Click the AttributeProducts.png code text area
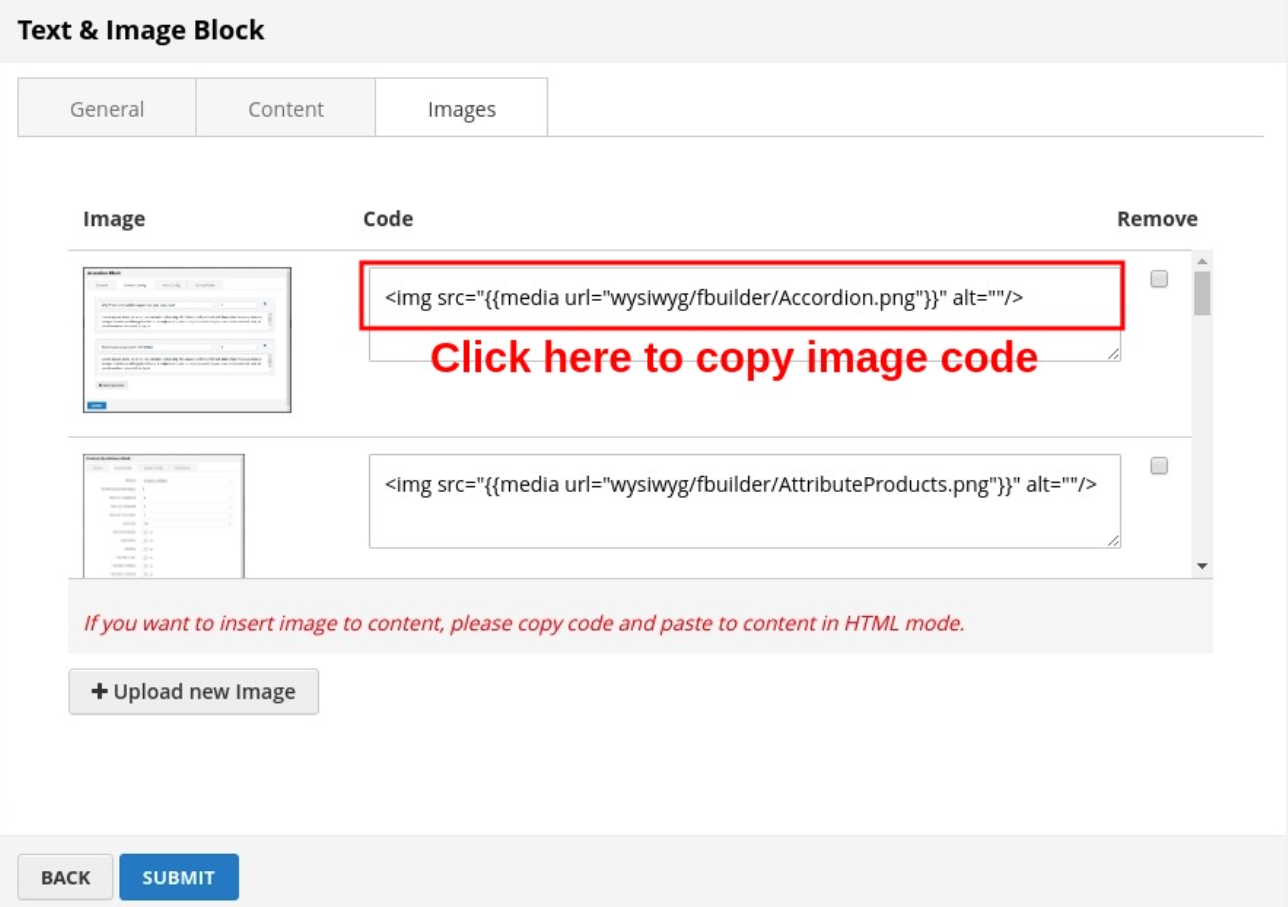This screenshot has width=1288, height=907. point(744,500)
